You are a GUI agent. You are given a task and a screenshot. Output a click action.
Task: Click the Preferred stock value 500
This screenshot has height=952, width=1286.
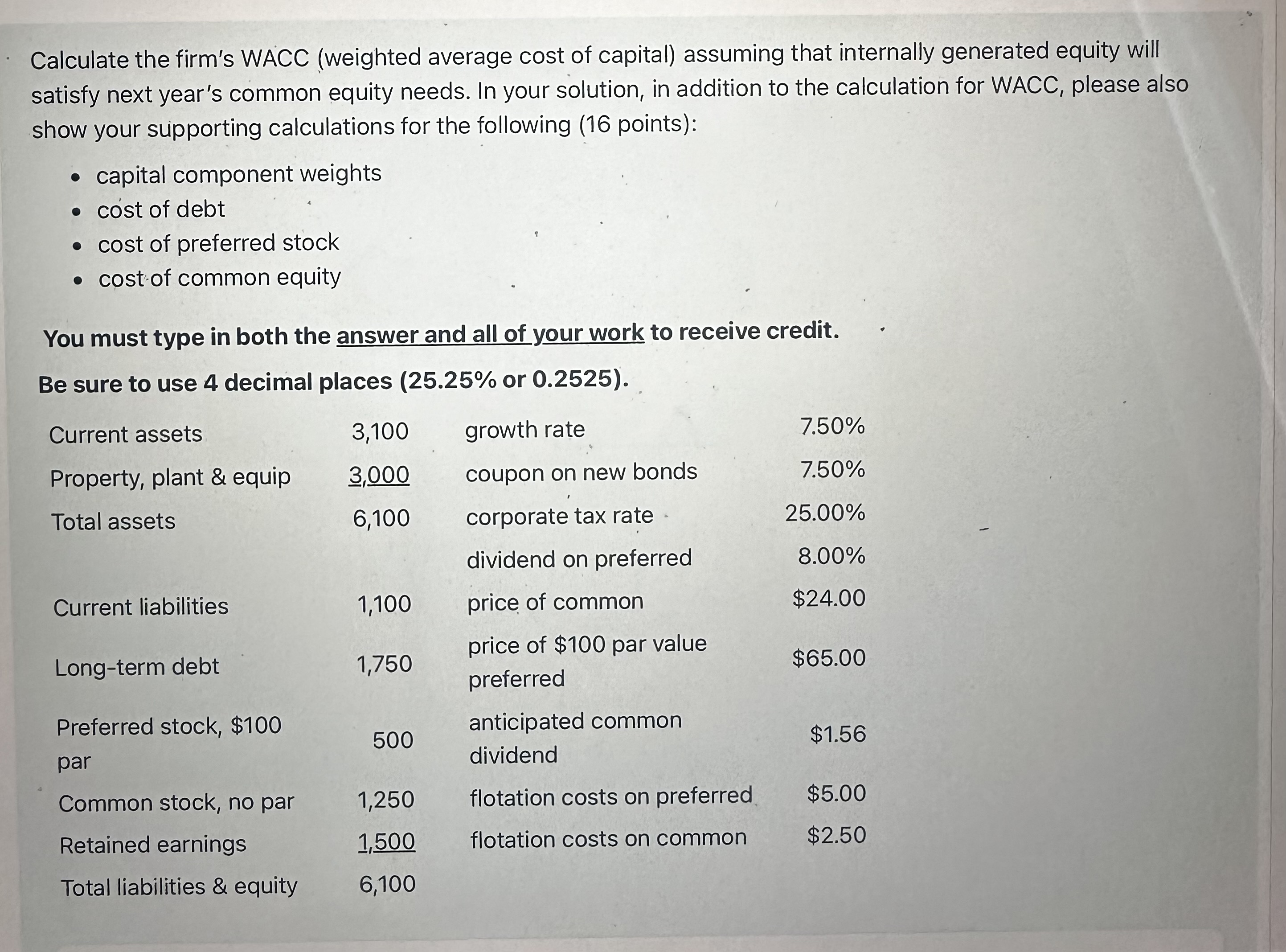[393, 740]
